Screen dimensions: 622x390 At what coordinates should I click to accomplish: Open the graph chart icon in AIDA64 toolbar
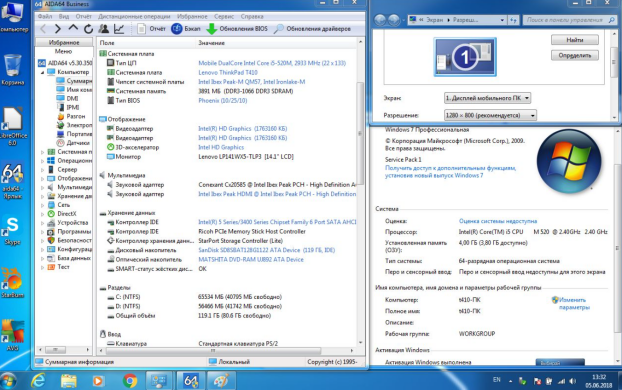click(x=119, y=29)
